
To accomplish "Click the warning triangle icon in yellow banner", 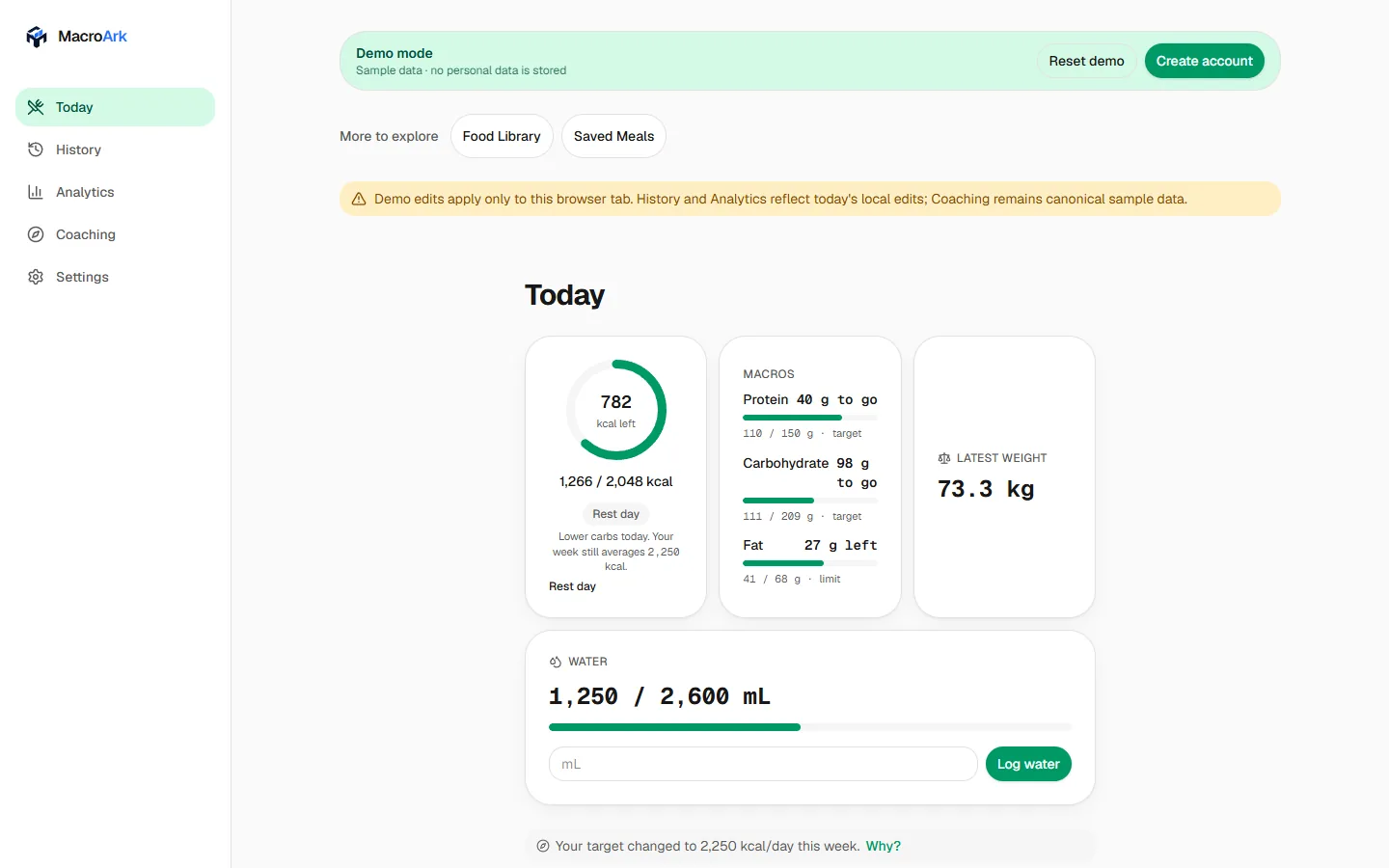I will point(359,199).
